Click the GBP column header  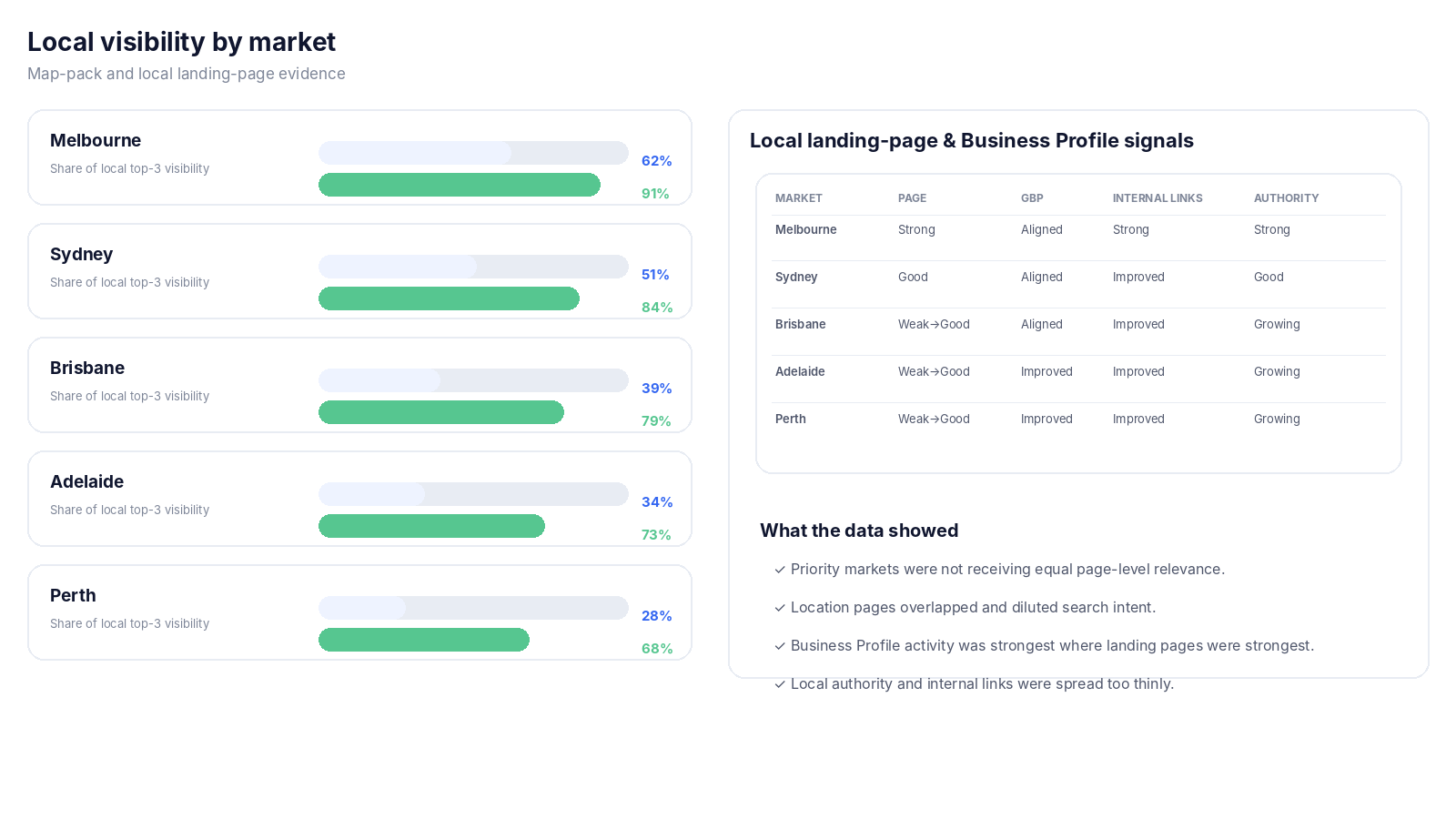[1032, 198]
